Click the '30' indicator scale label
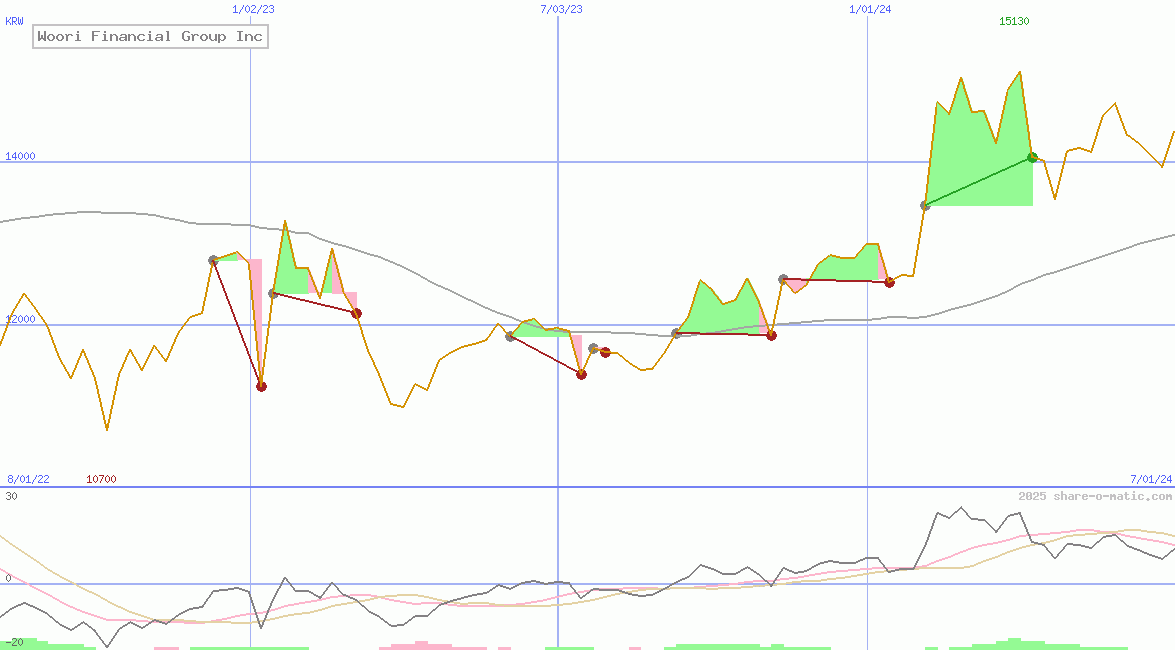Image resolution: width=1175 pixels, height=650 pixels. (11, 496)
